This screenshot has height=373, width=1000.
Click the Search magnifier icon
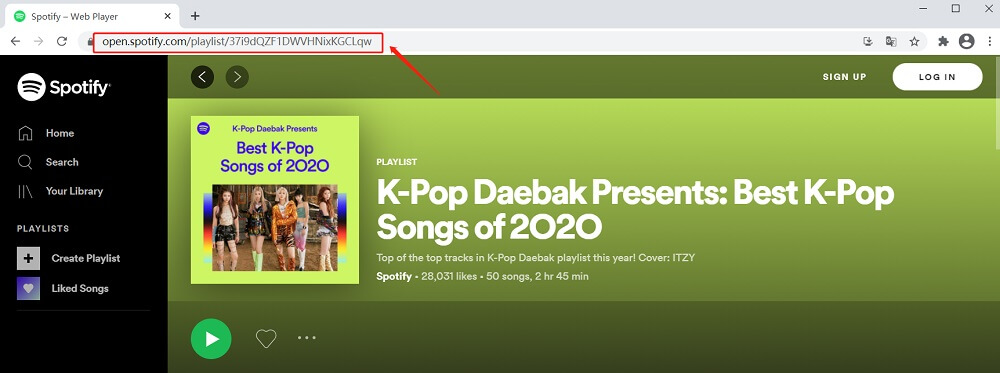pyautogui.click(x=26, y=162)
